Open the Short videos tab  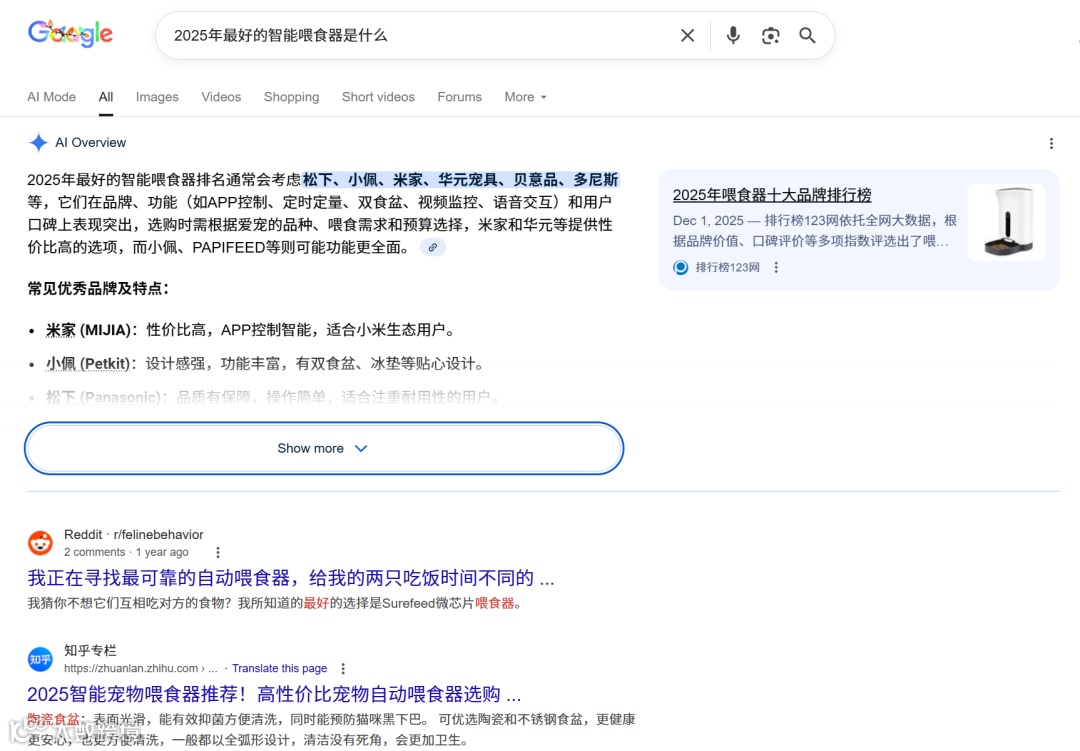point(378,97)
